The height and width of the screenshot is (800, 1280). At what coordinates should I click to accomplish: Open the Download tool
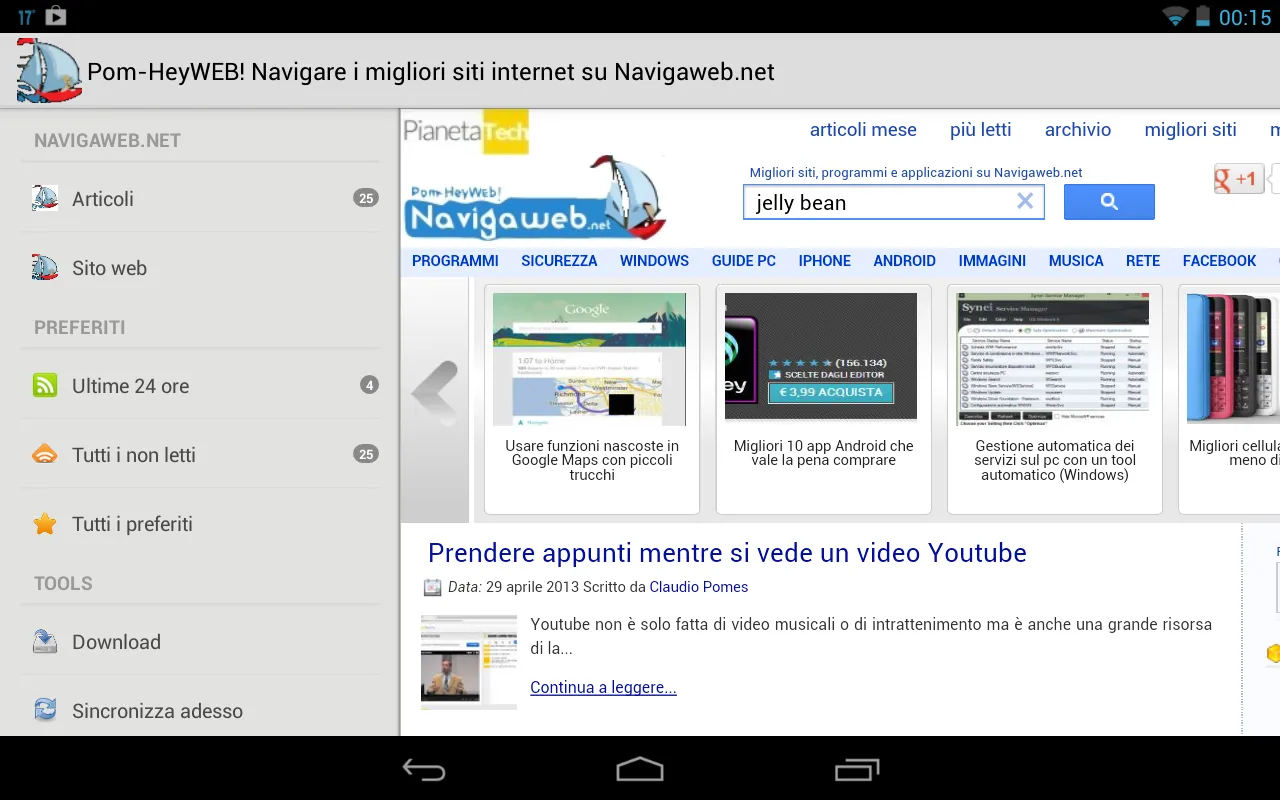point(200,642)
